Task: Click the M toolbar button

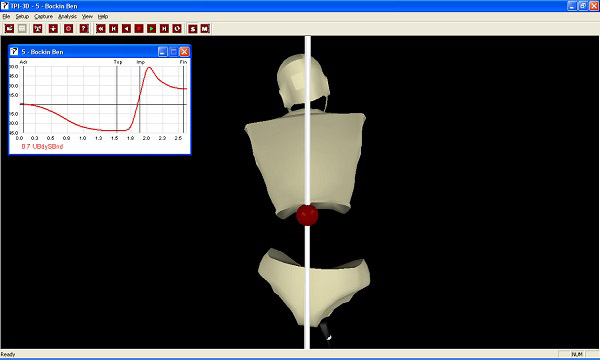Action: click(x=205, y=29)
